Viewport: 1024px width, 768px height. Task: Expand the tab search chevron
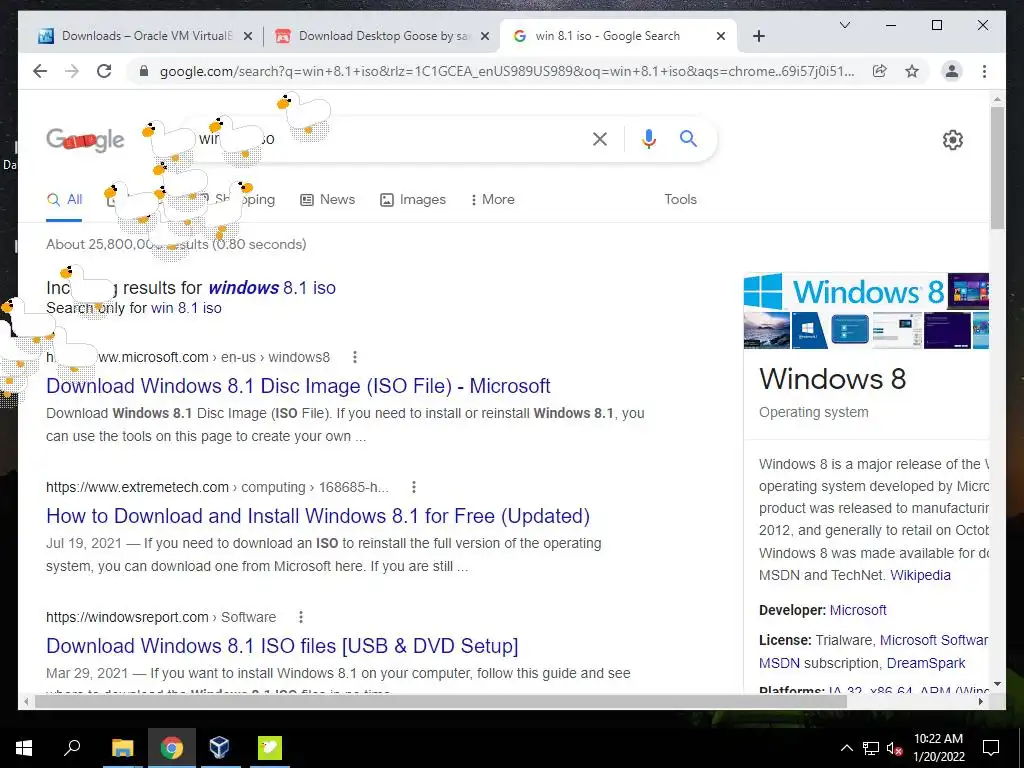[844, 25]
